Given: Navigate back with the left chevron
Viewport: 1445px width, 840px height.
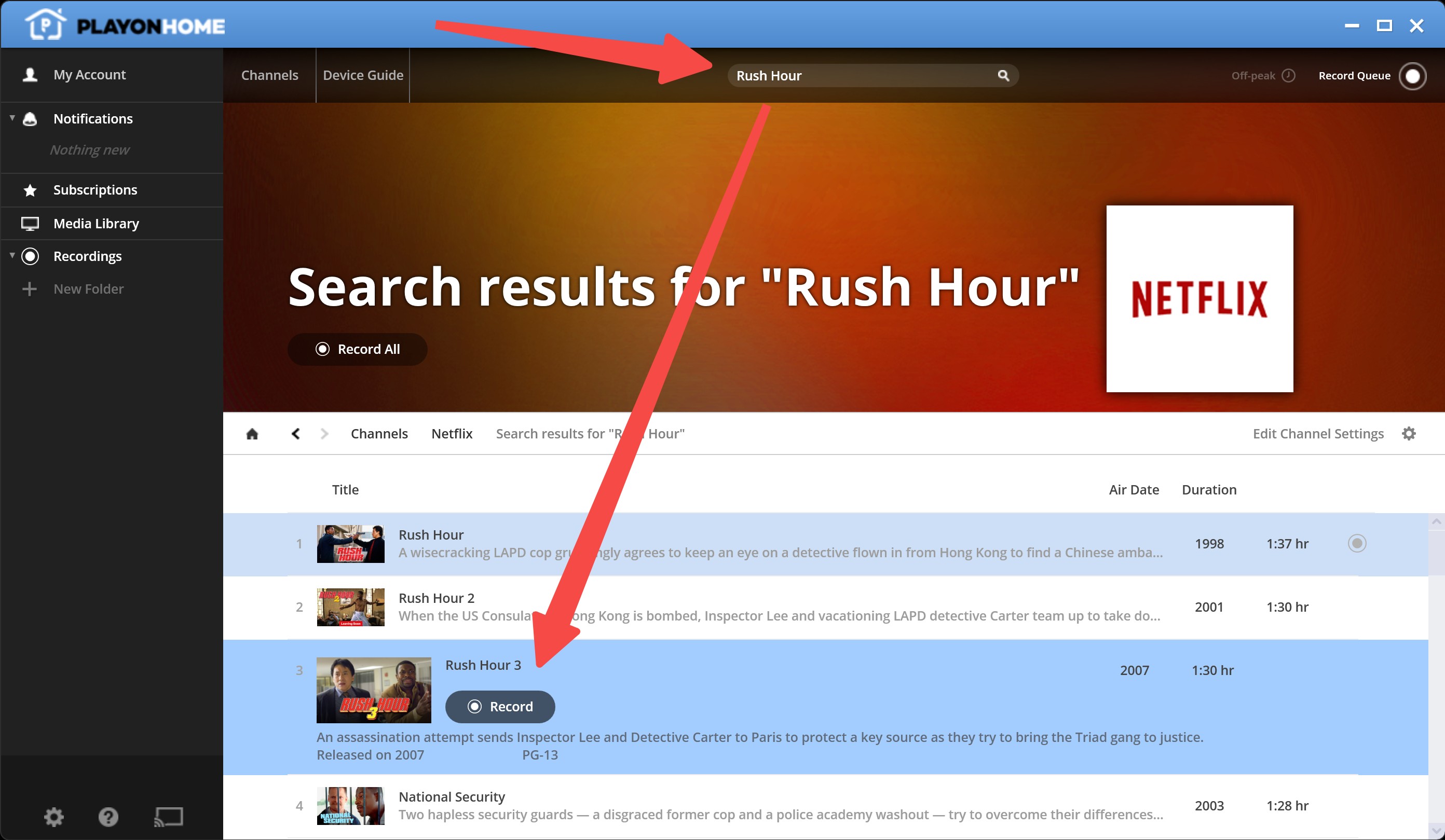Looking at the screenshot, I should click(296, 433).
